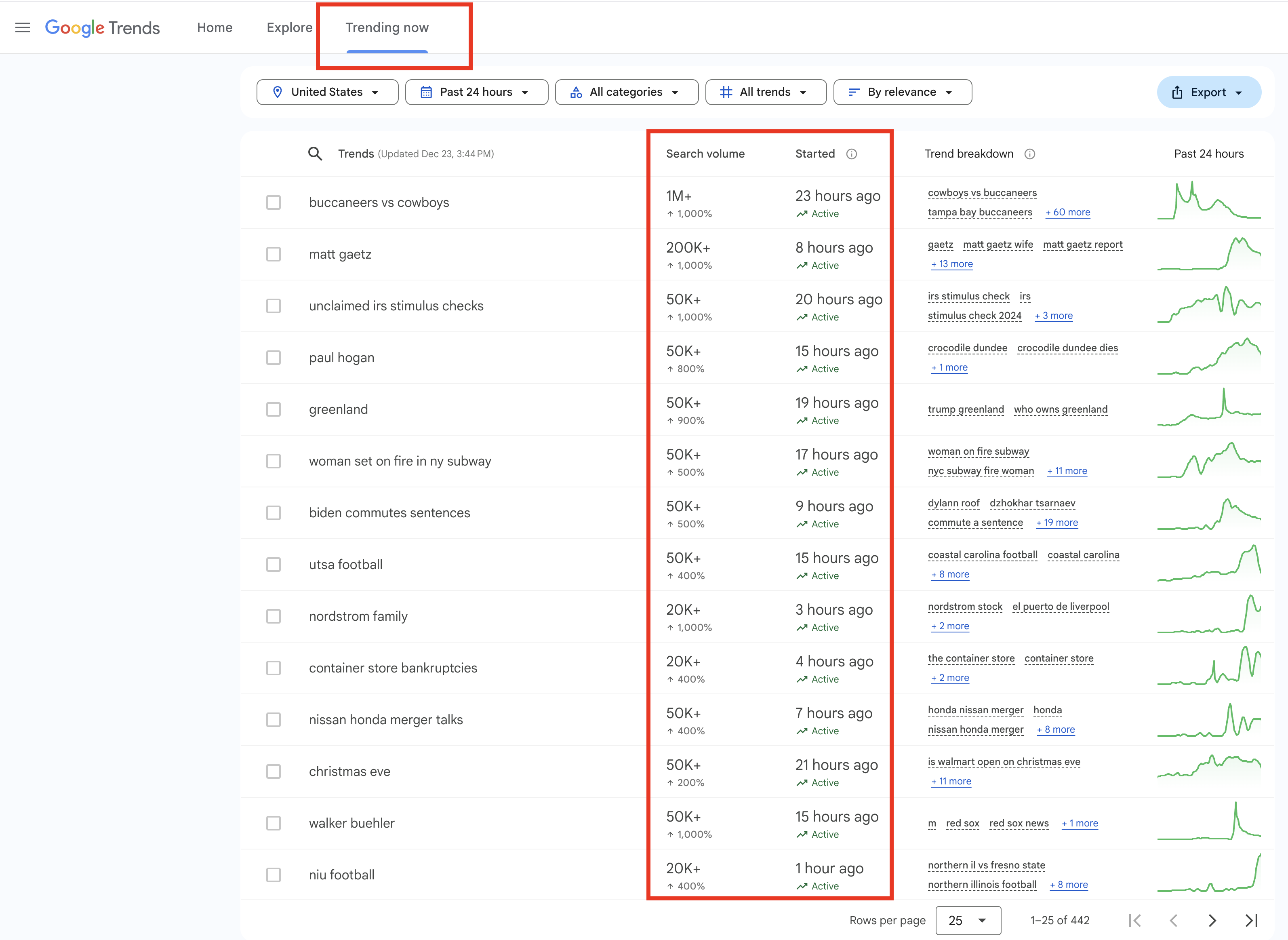This screenshot has width=1288, height=940.
Task: Select the walker buehler checkbox
Action: 274,823
